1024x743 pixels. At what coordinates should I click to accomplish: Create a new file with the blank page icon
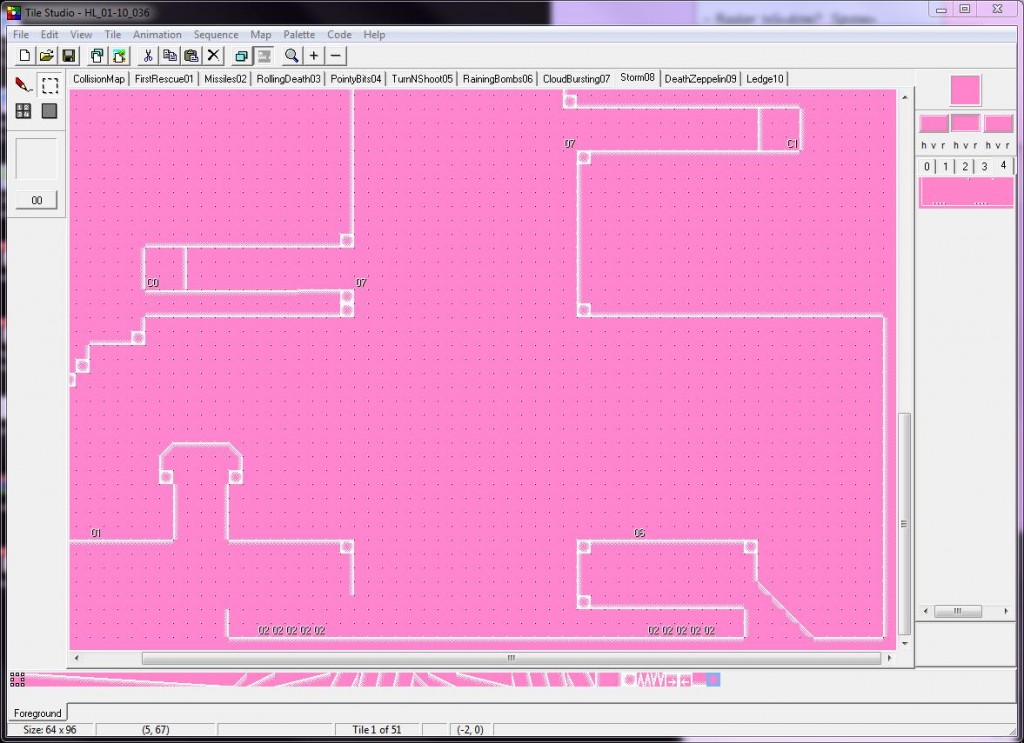point(24,56)
